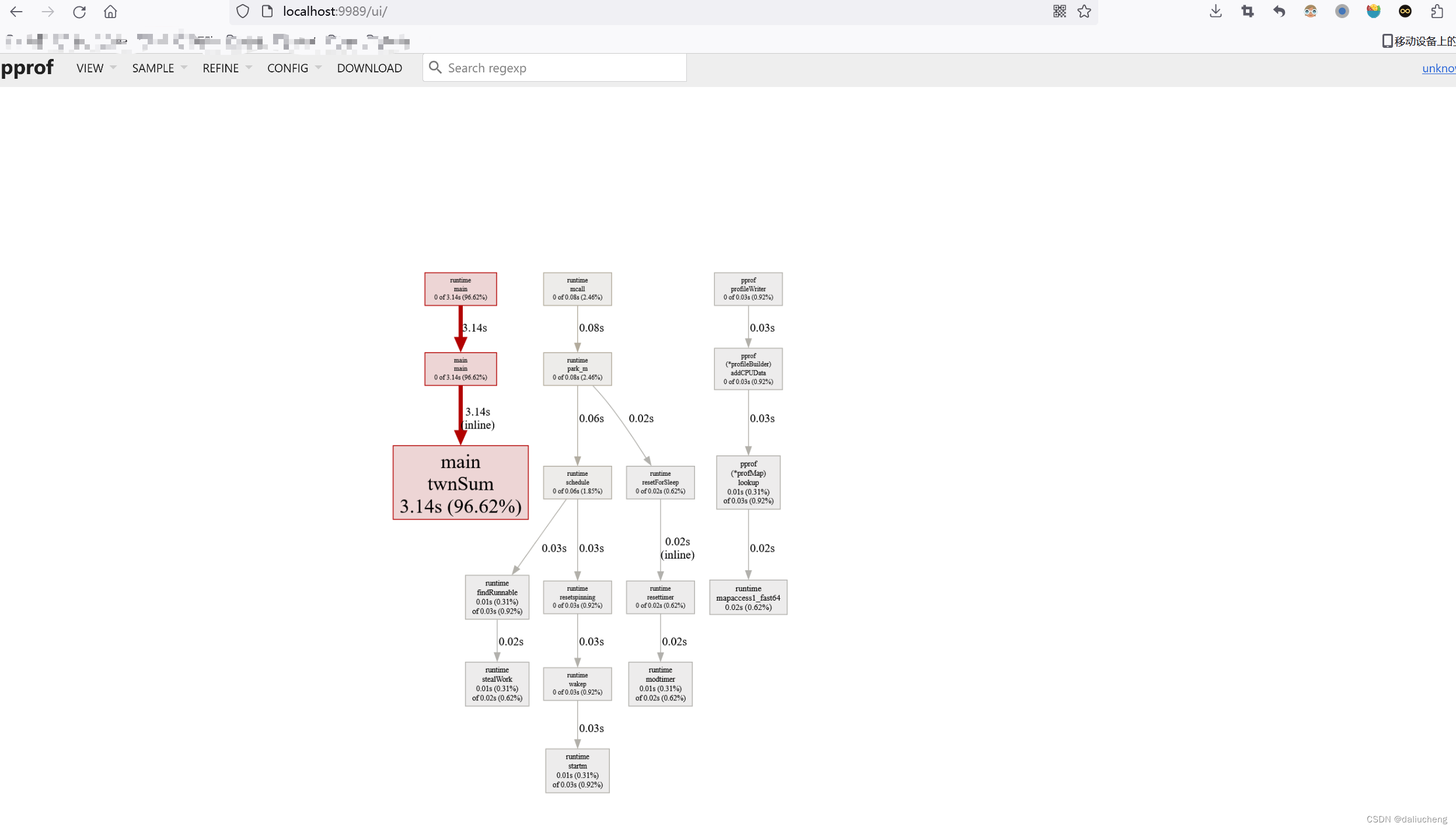Go to browser home page

pyautogui.click(x=110, y=12)
